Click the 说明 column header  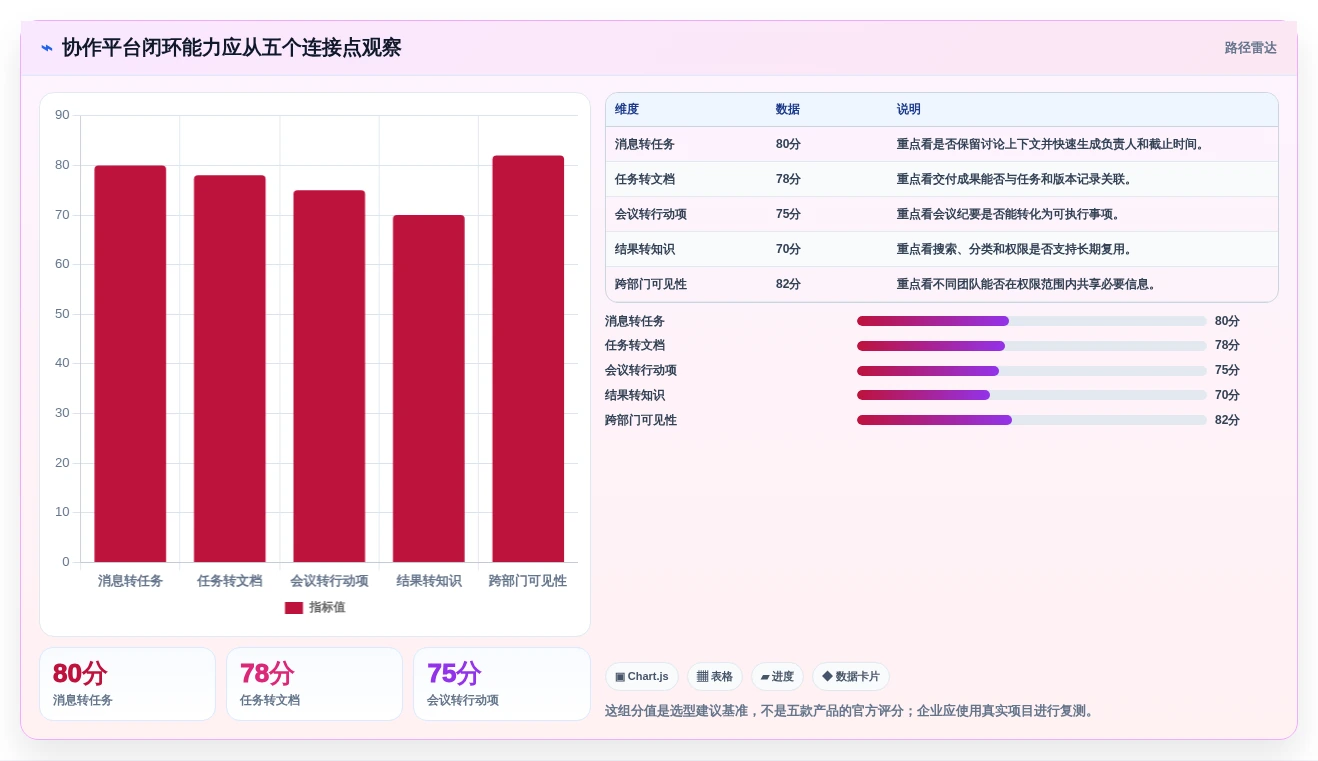click(x=909, y=110)
